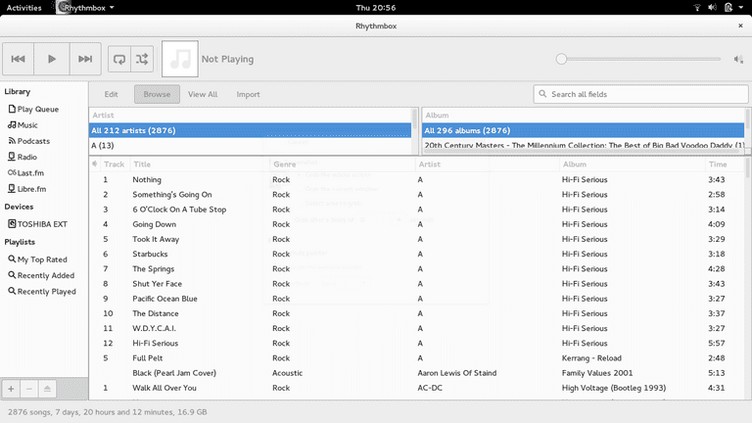This screenshot has width=752, height=423.
Task: Open Podcasts in the sidebar
Action: click(29, 141)
